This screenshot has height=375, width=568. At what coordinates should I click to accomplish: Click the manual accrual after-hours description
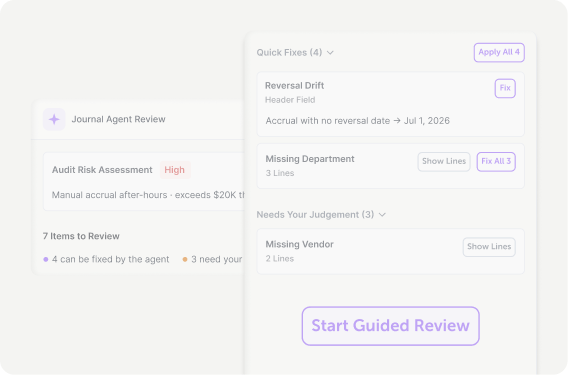click(148, 195)
